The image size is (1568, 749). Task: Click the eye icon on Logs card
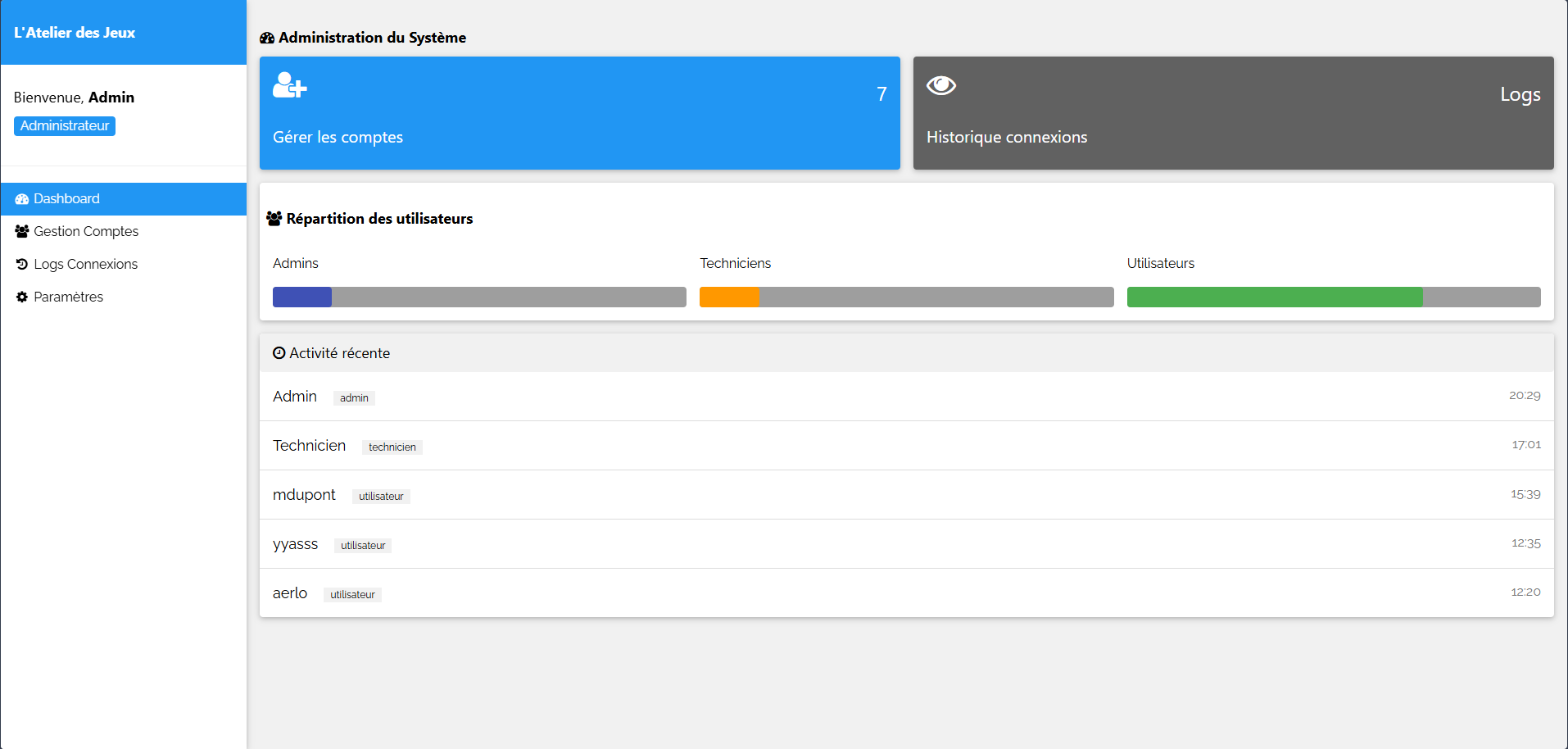[x=941, y=85]
